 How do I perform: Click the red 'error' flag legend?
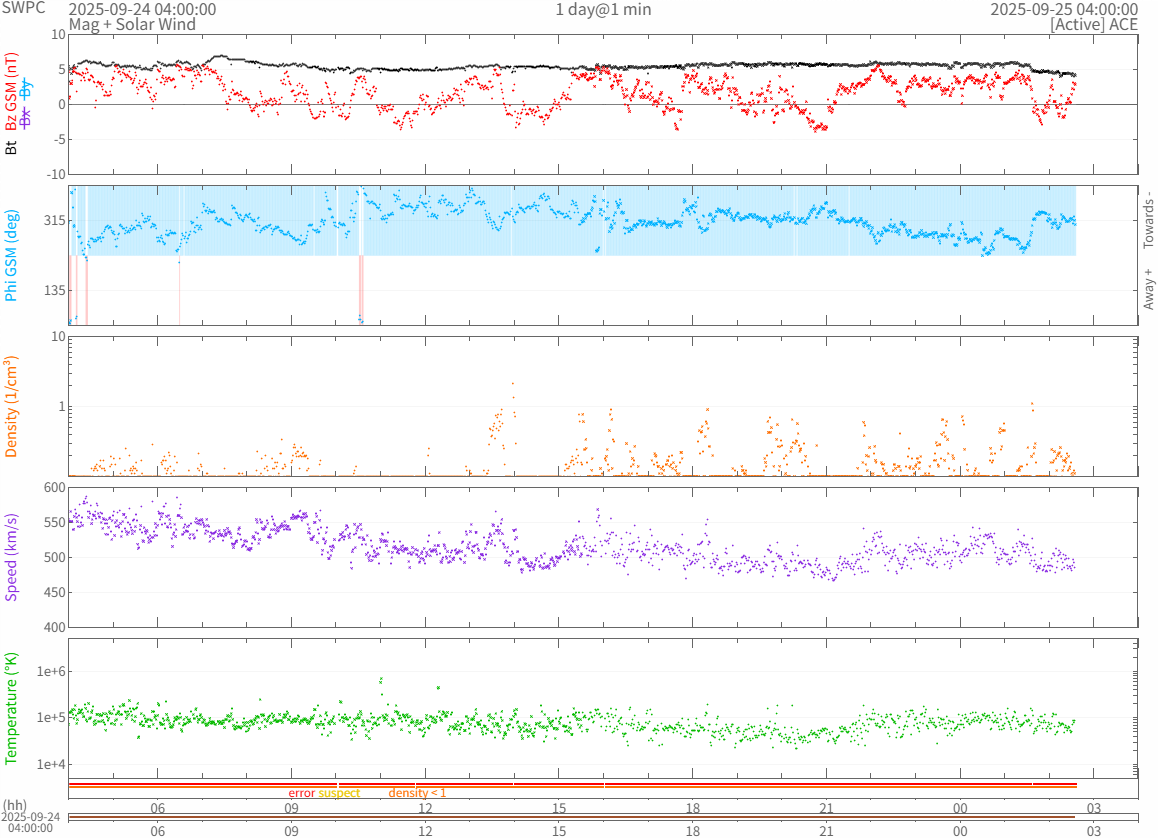[x=301, y=793]
